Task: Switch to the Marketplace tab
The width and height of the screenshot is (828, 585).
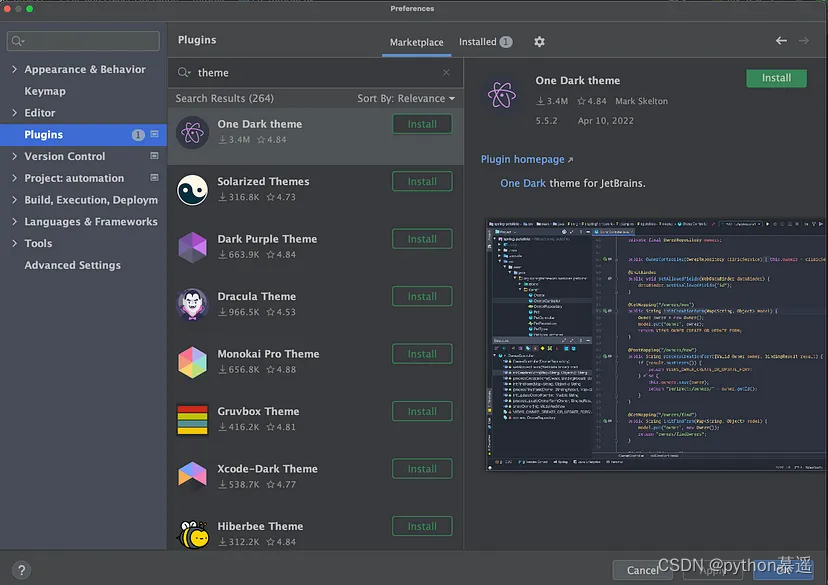Action: 417,42
